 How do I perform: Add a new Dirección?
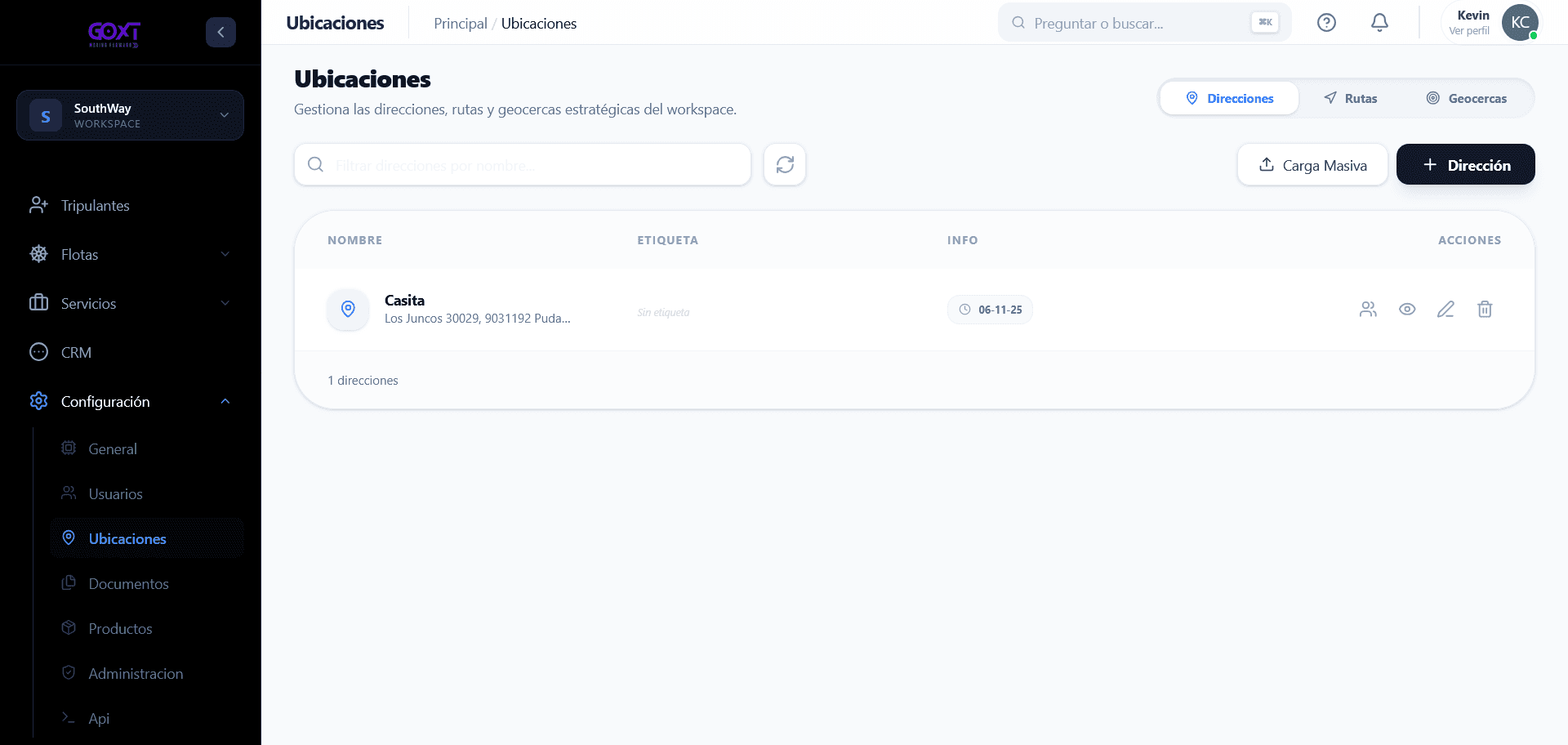1466,164
